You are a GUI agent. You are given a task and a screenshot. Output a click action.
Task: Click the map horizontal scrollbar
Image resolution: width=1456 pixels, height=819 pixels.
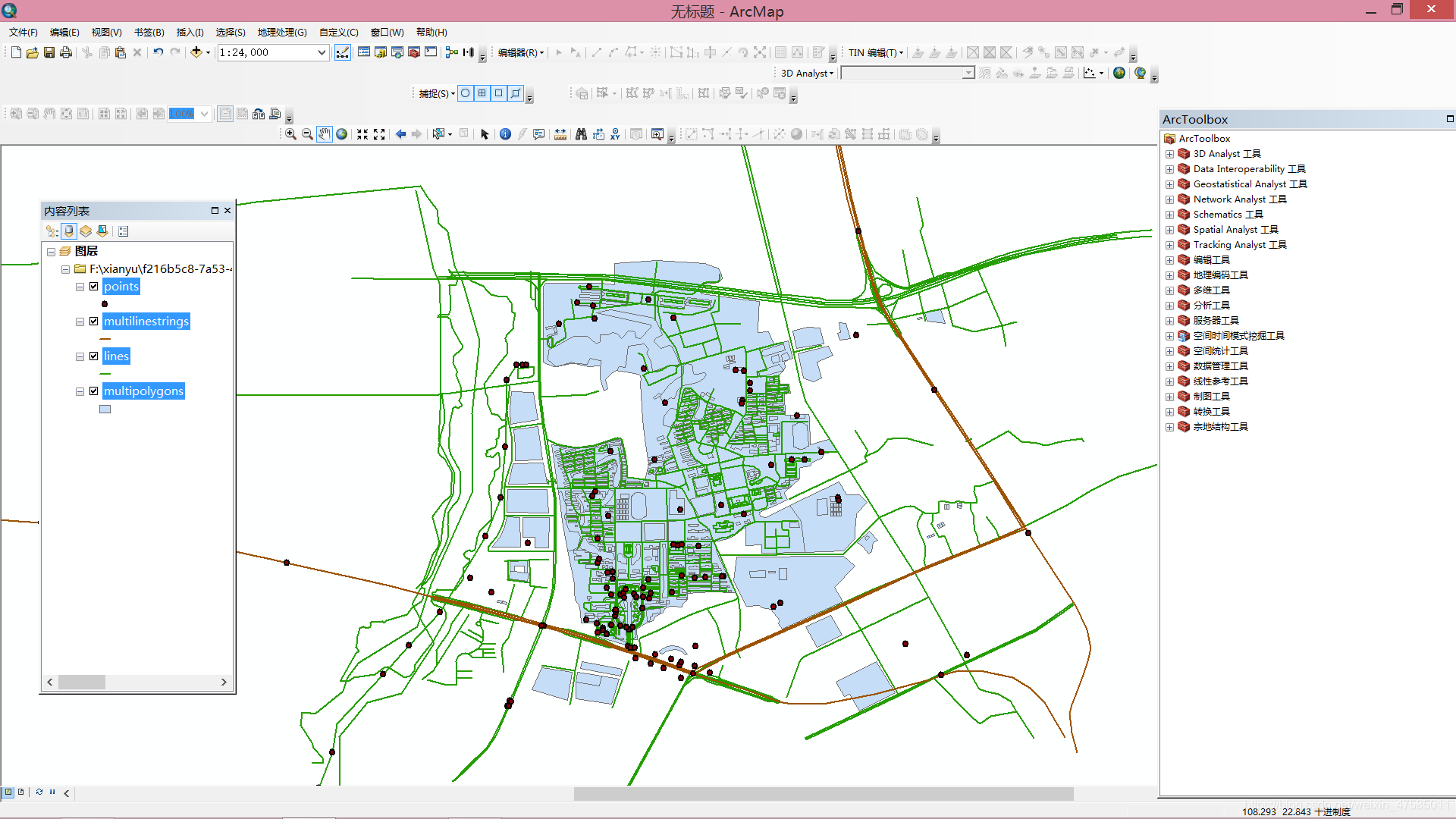[x=823, y=793]
